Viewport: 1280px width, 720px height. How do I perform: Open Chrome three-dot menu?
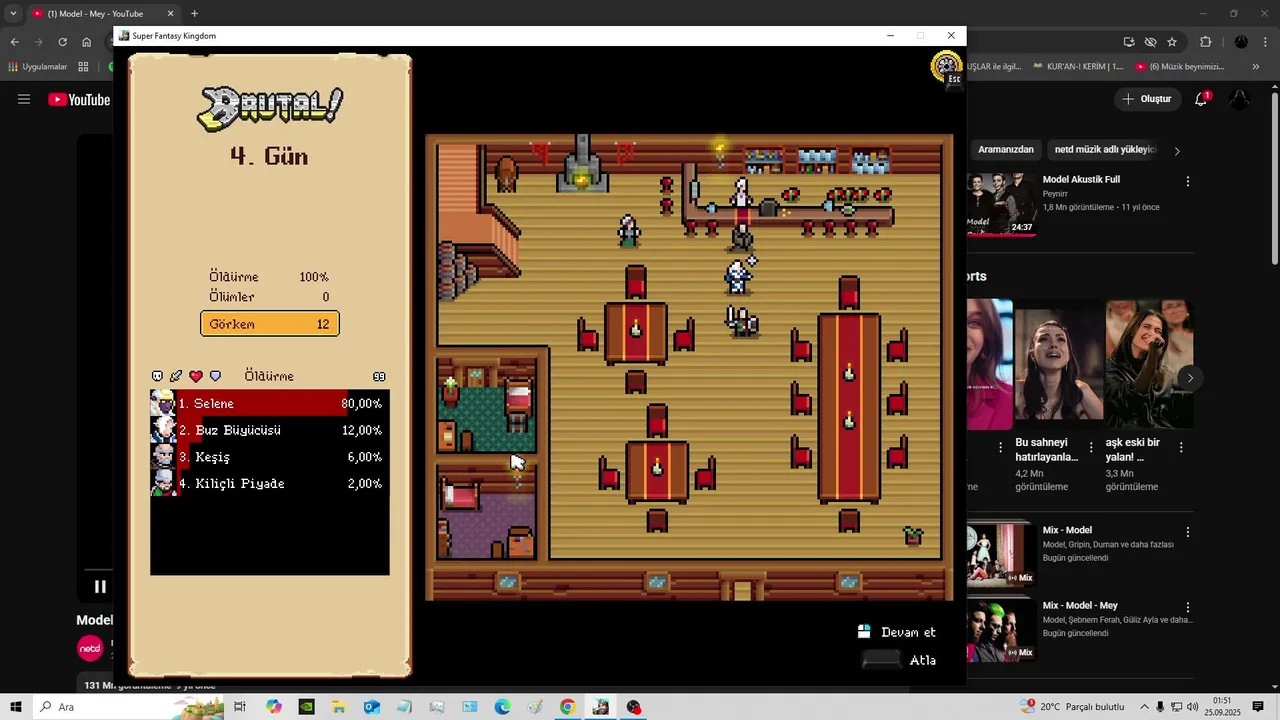1265,42
